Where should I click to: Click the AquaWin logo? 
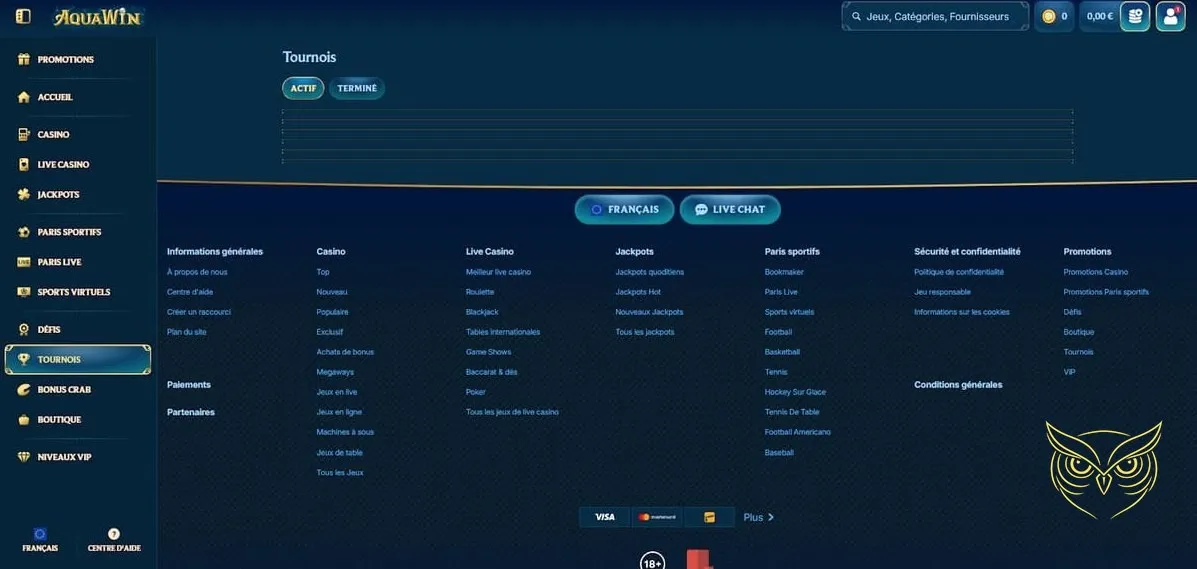tap(98, 17)
